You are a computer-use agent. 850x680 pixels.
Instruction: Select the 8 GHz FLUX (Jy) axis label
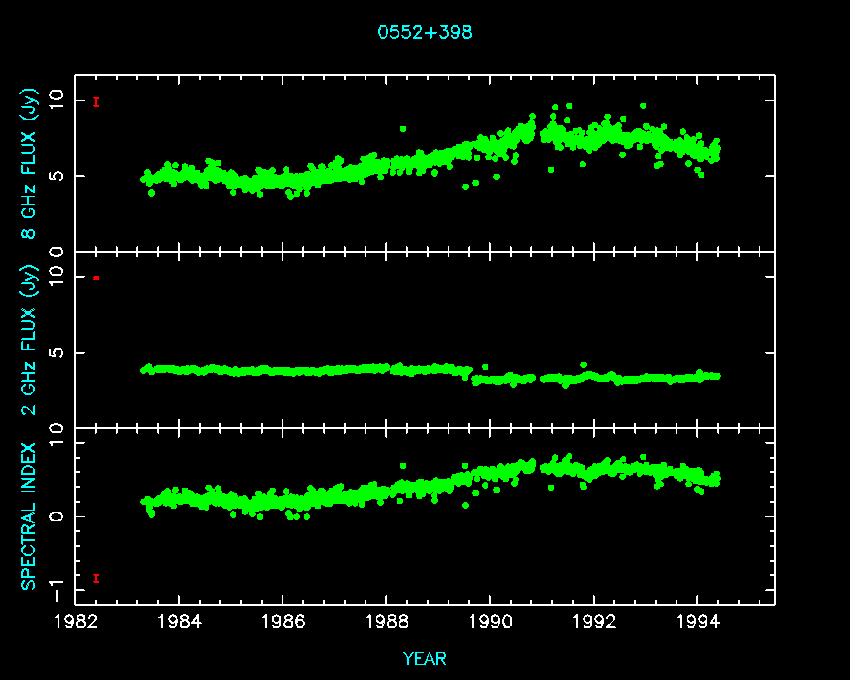tap(31, 165)
